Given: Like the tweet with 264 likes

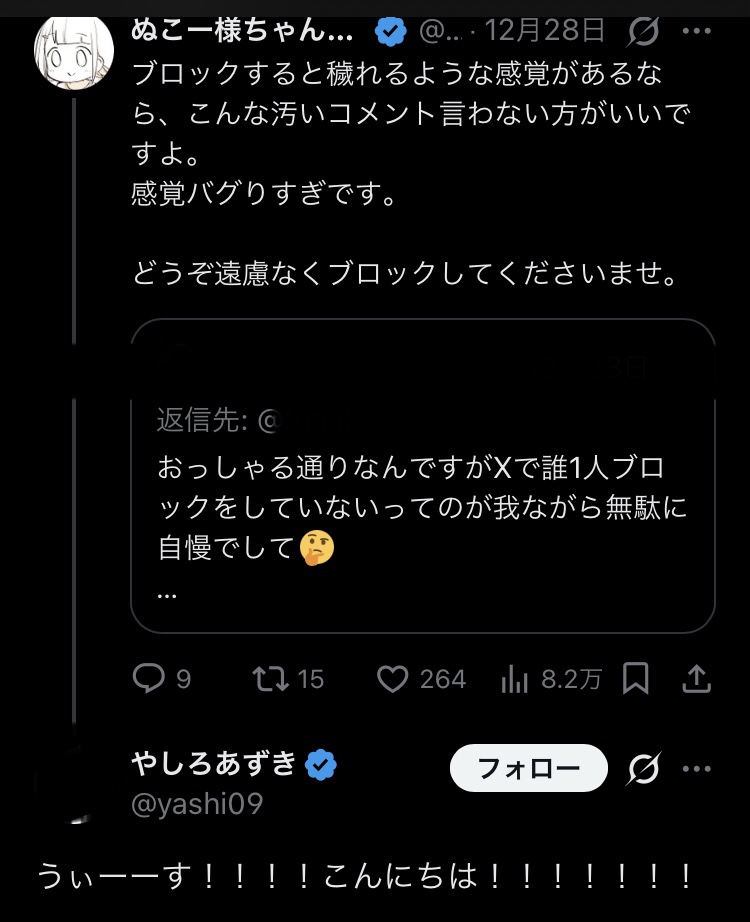Looking at the screenshot, I should (392, 680).
